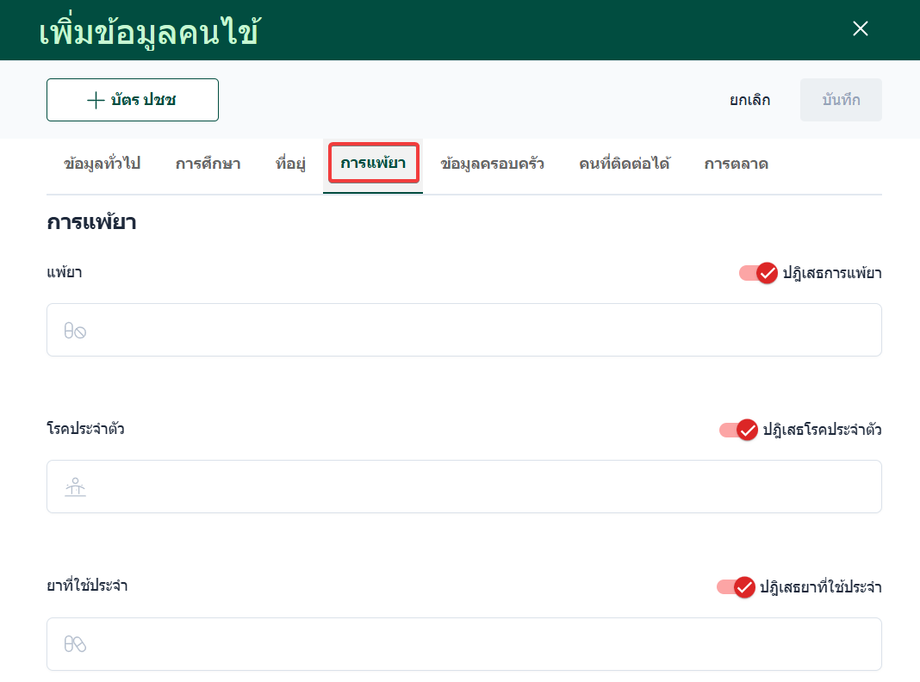The image size is (920, 682).
Task: Click the เพิ่มข้อมูลคนไข้ title text
Action: (150, 32)
